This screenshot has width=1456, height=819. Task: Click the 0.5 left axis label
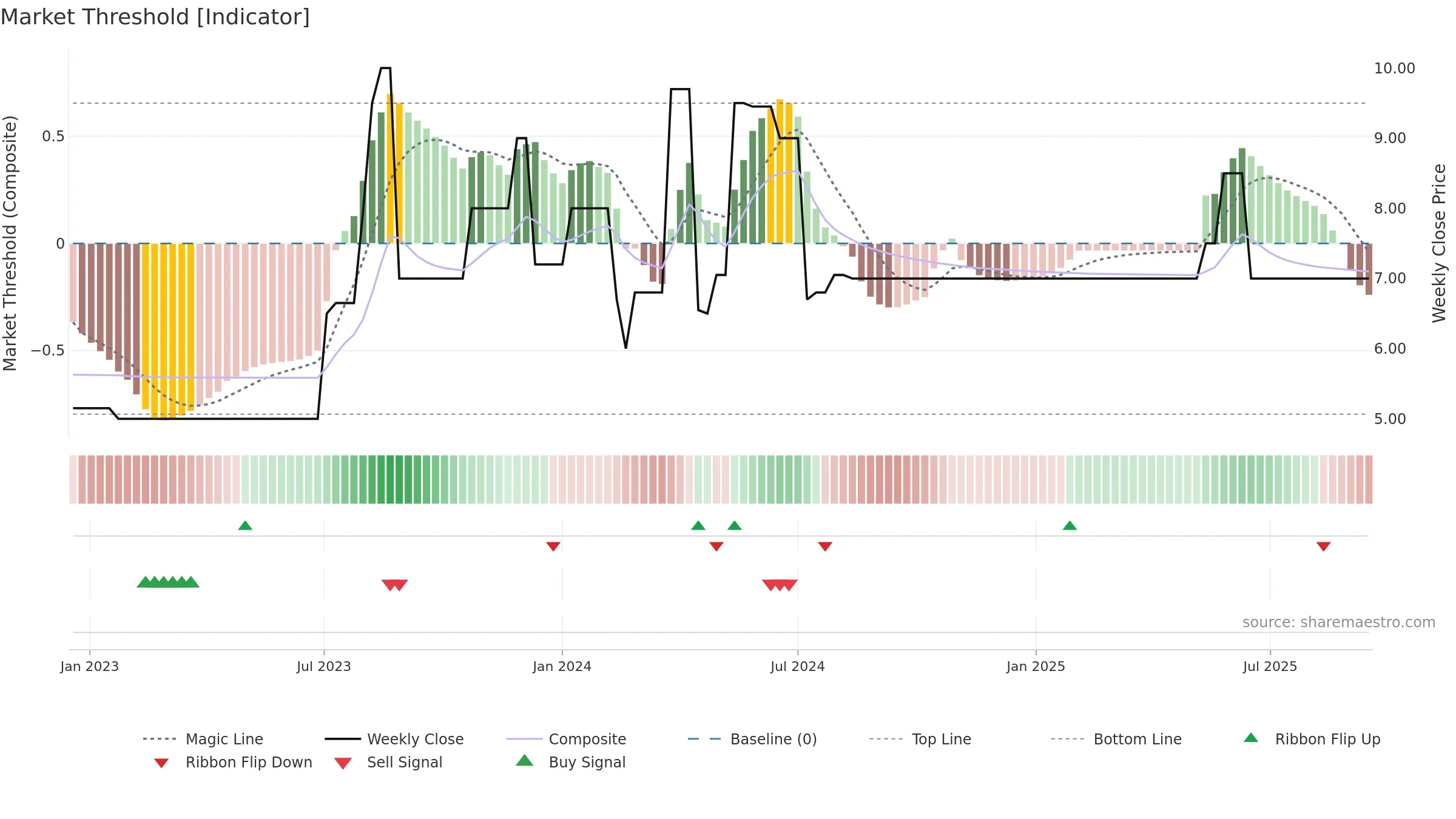(x=53, y=136)
